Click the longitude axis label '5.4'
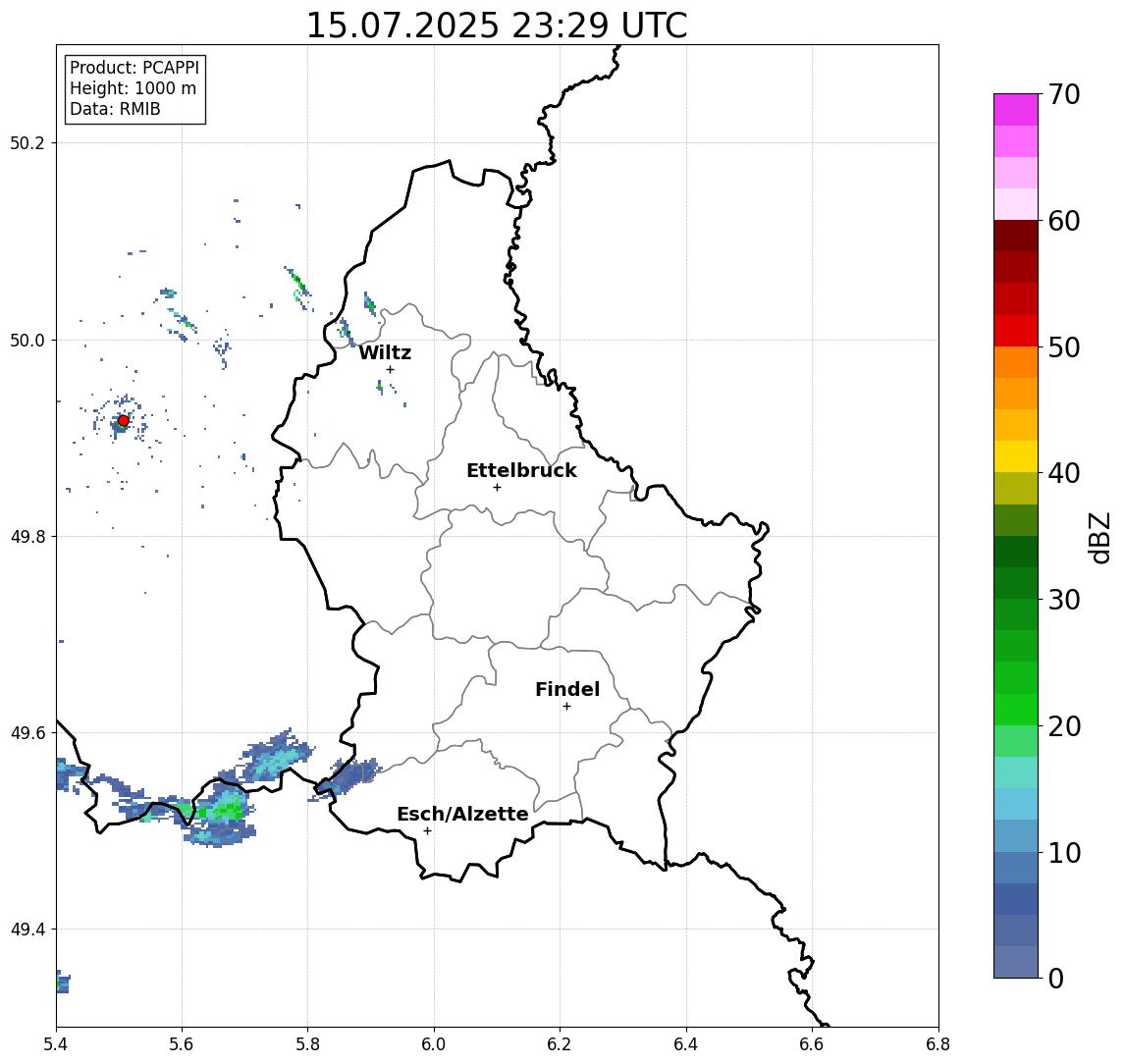Screen dimensions: 1124x1064 [x=56, y=1044]
